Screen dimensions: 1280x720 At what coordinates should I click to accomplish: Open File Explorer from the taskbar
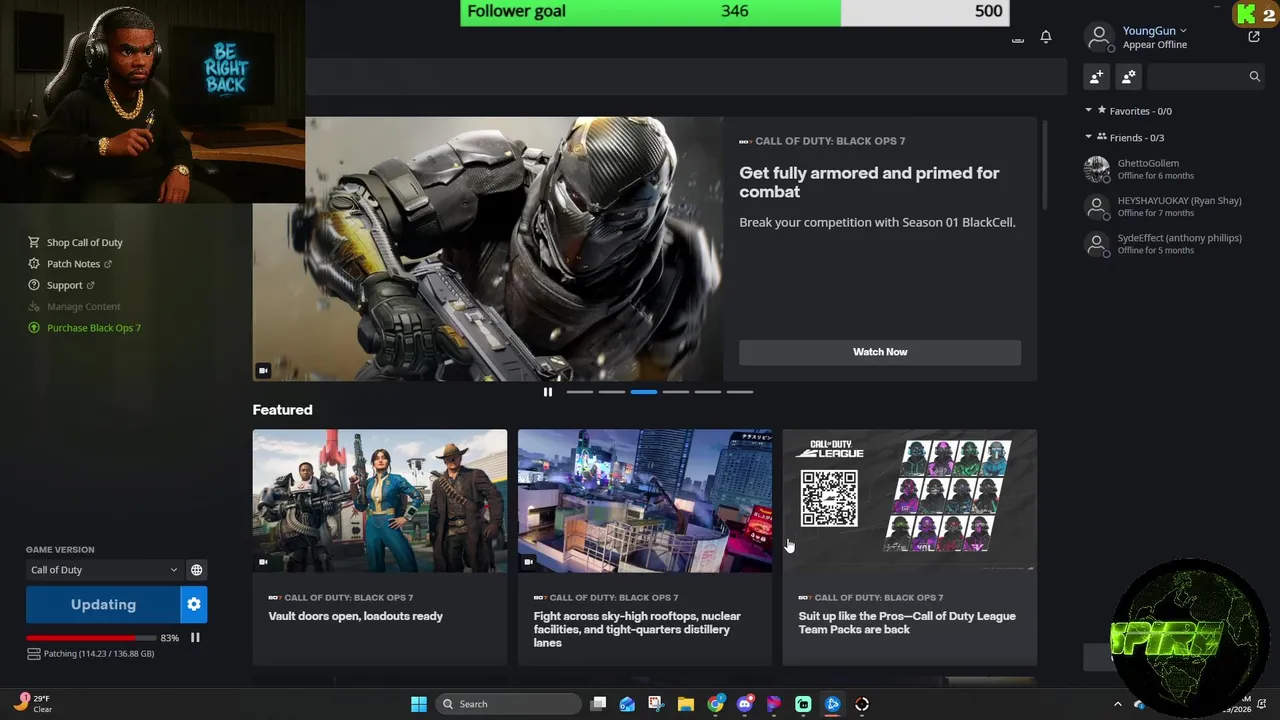pyautogui.click(x=686, y=704)
